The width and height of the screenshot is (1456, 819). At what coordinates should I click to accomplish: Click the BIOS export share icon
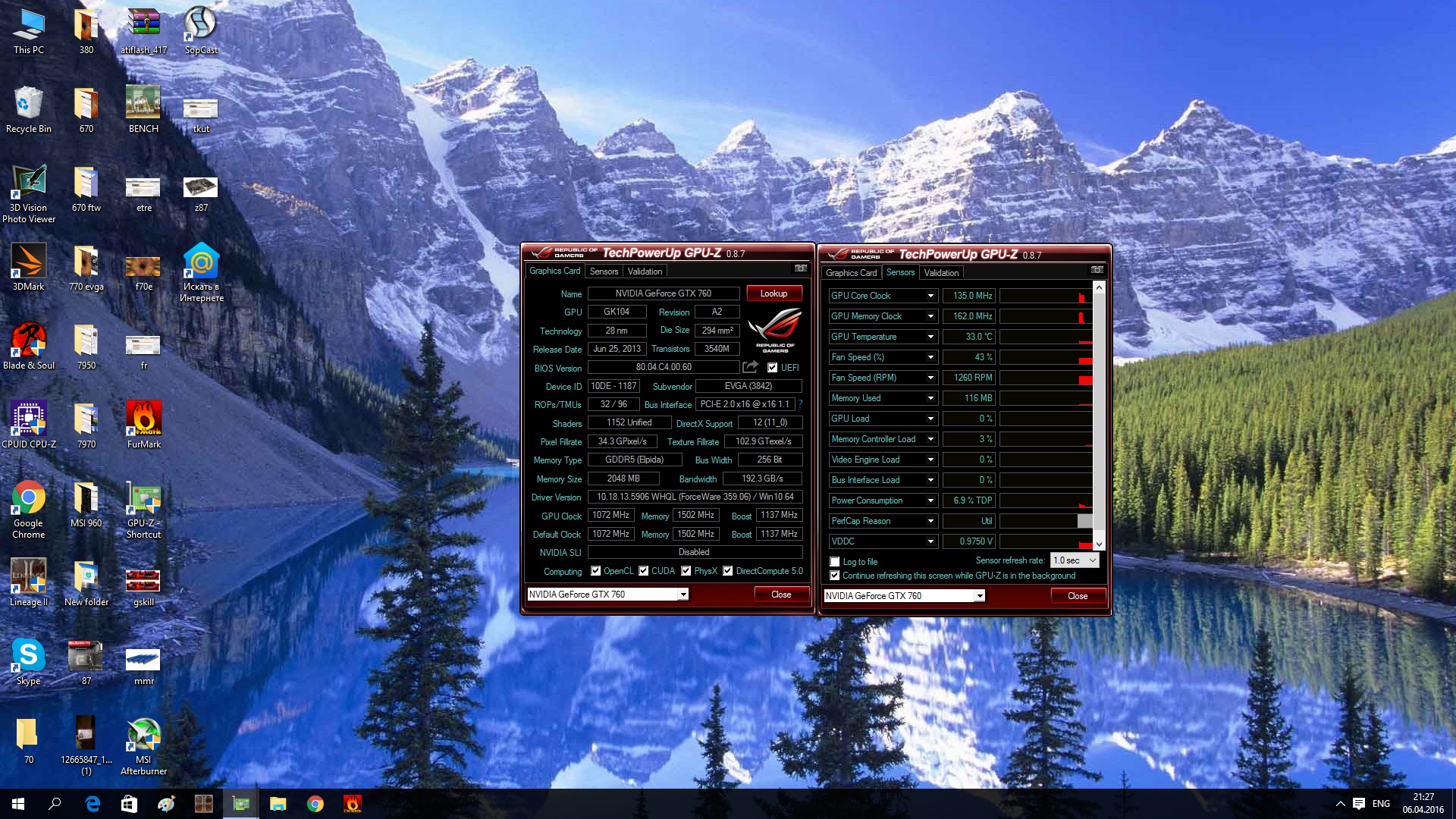pyautogui.click(x=750, y=367)
